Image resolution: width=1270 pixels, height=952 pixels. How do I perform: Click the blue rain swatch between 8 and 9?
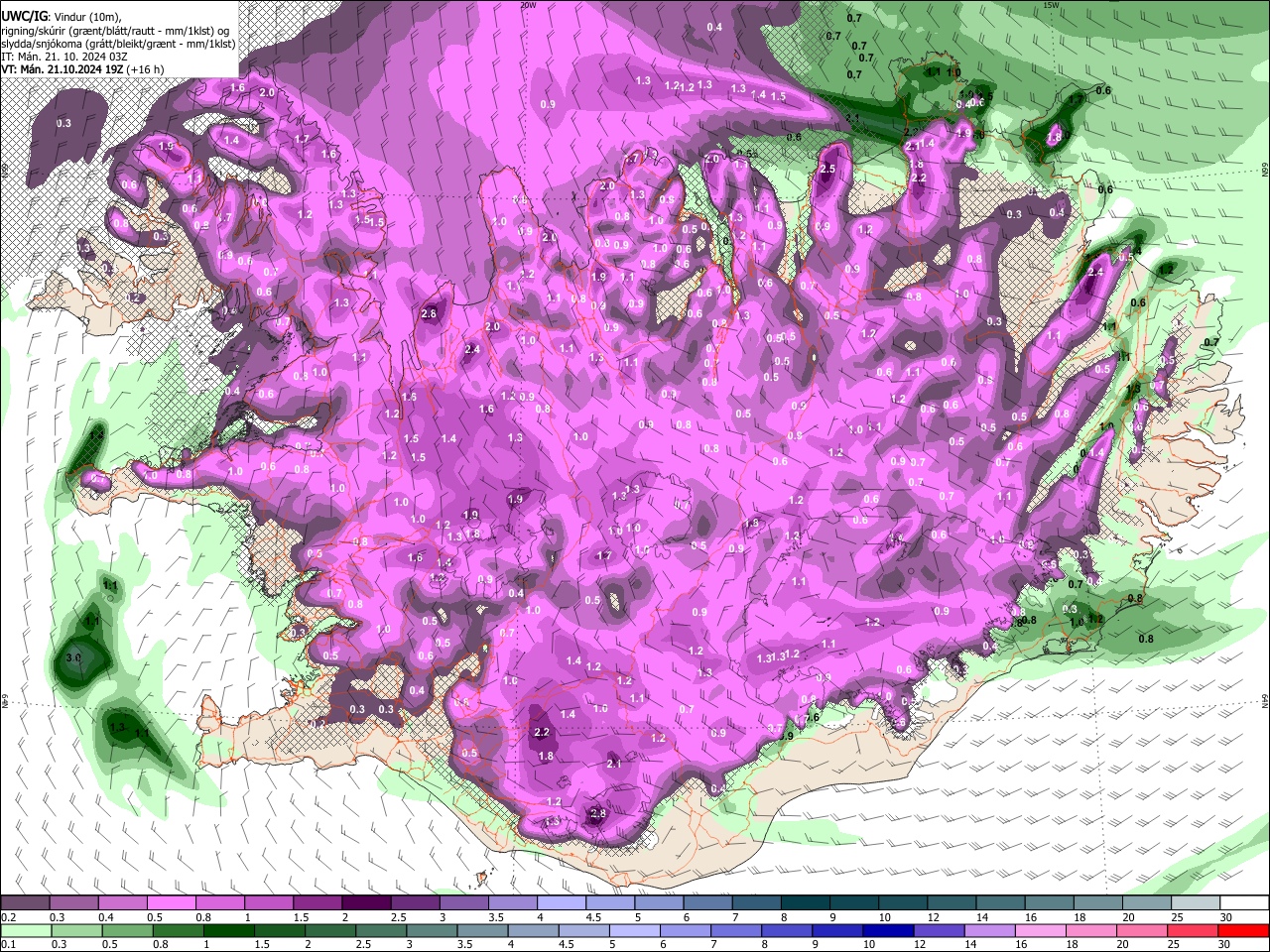(x=789, y=930)
